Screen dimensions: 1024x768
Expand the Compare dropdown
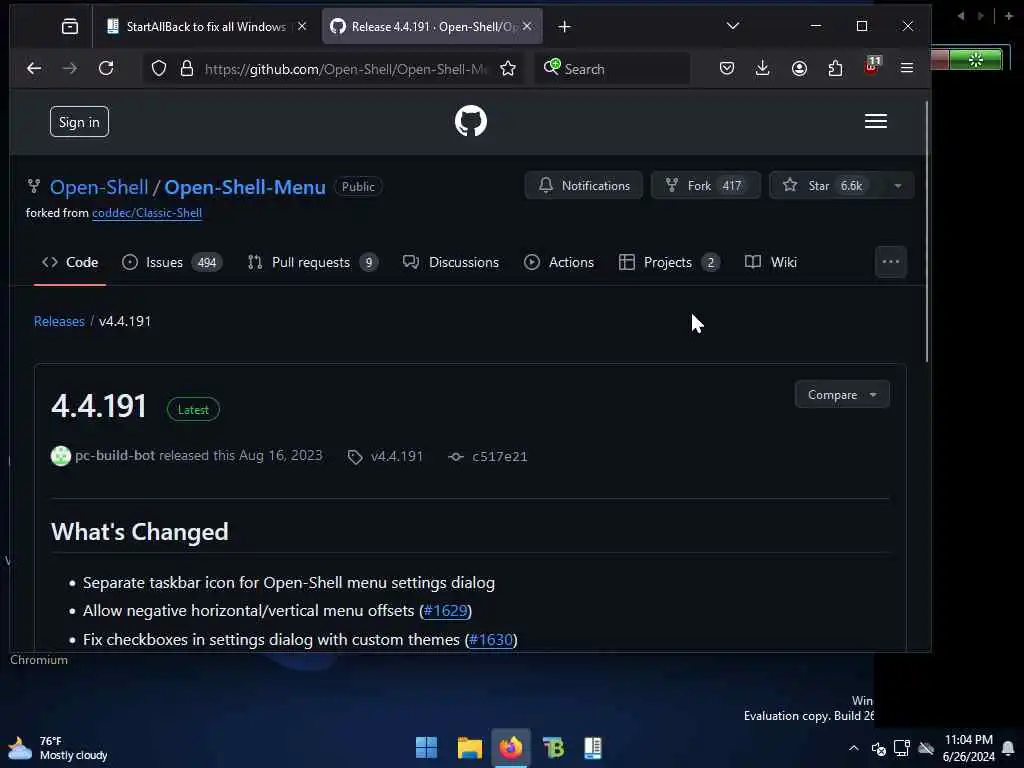tap(842, 394)
